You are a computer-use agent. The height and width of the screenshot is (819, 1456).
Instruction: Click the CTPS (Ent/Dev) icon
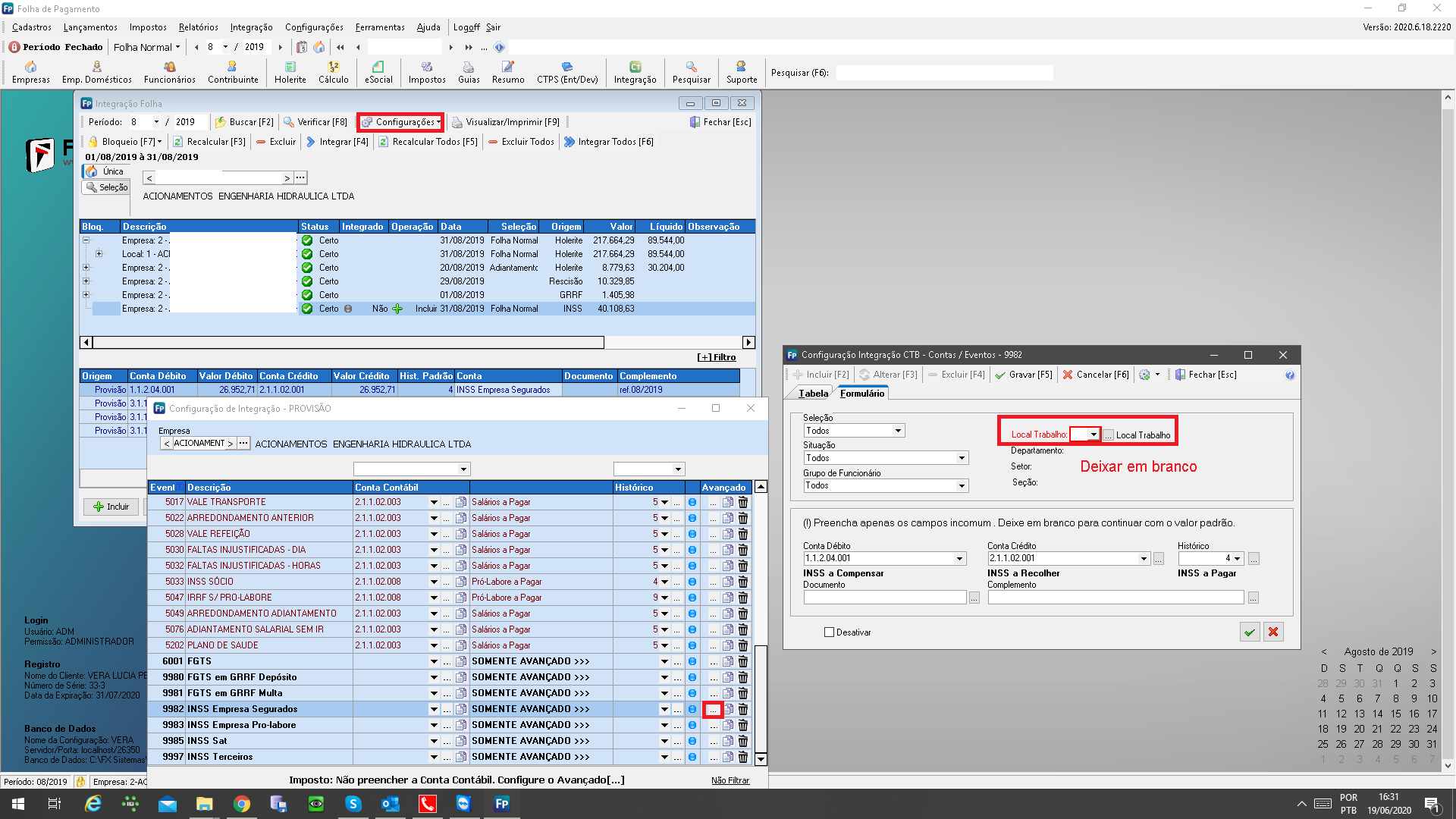tap(566, 72)
